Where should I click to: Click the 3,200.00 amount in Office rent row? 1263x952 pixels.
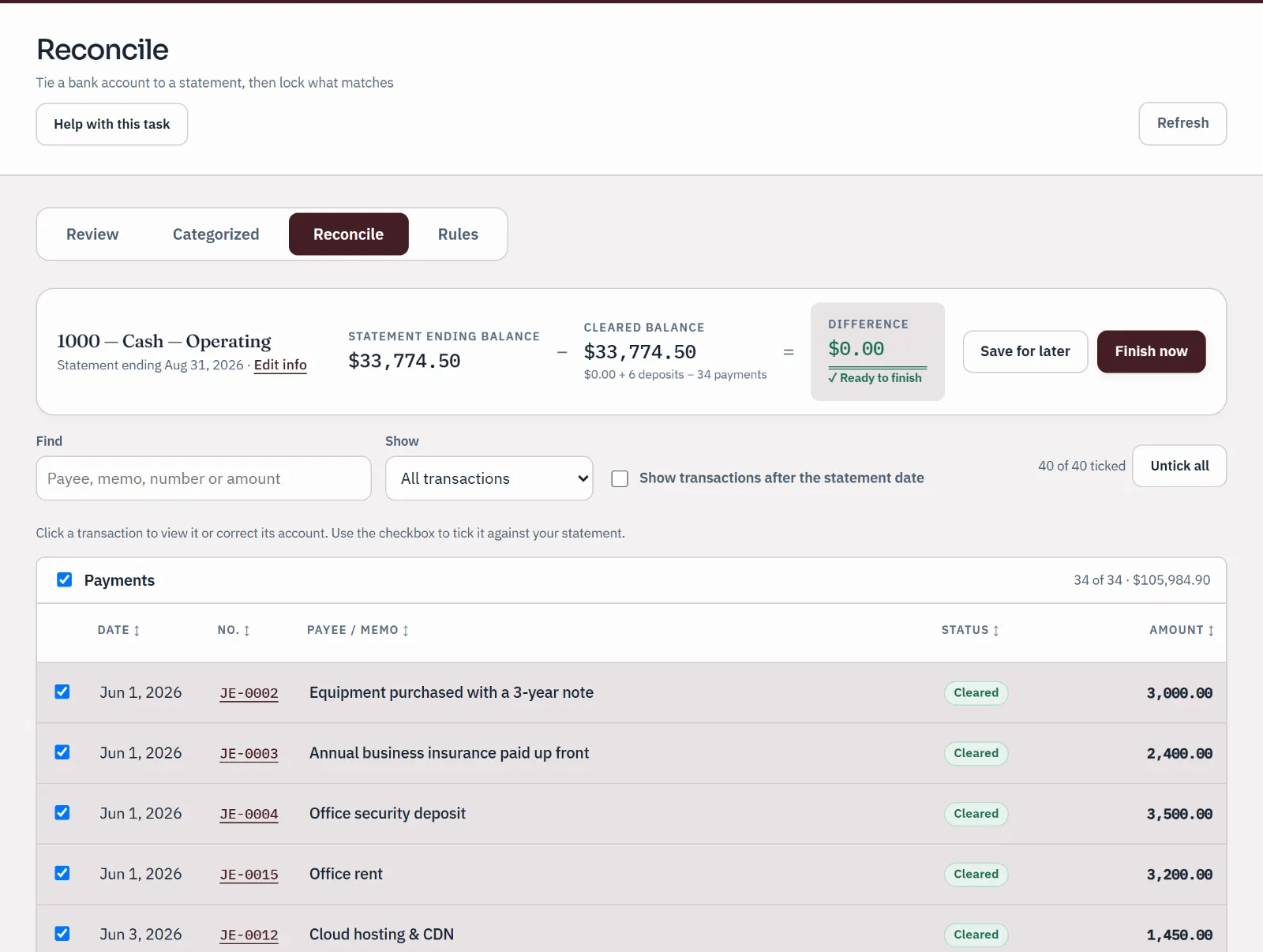[1179, 875]
